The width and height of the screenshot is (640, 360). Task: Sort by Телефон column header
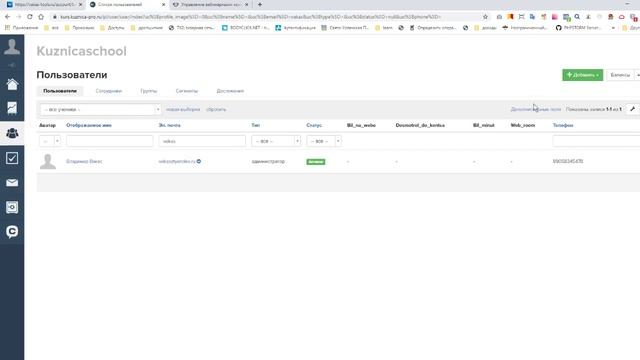coord(563,125)
